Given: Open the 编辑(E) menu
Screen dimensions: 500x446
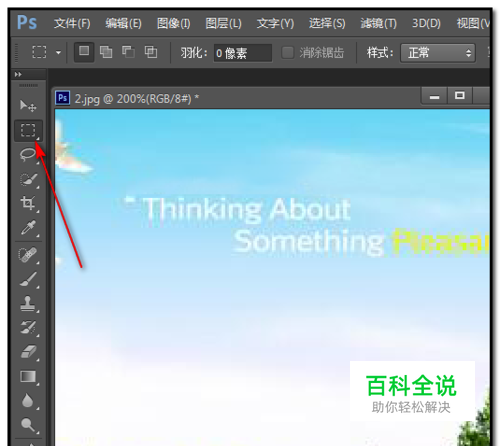Looking at the screenshot, I should [123, 23].
